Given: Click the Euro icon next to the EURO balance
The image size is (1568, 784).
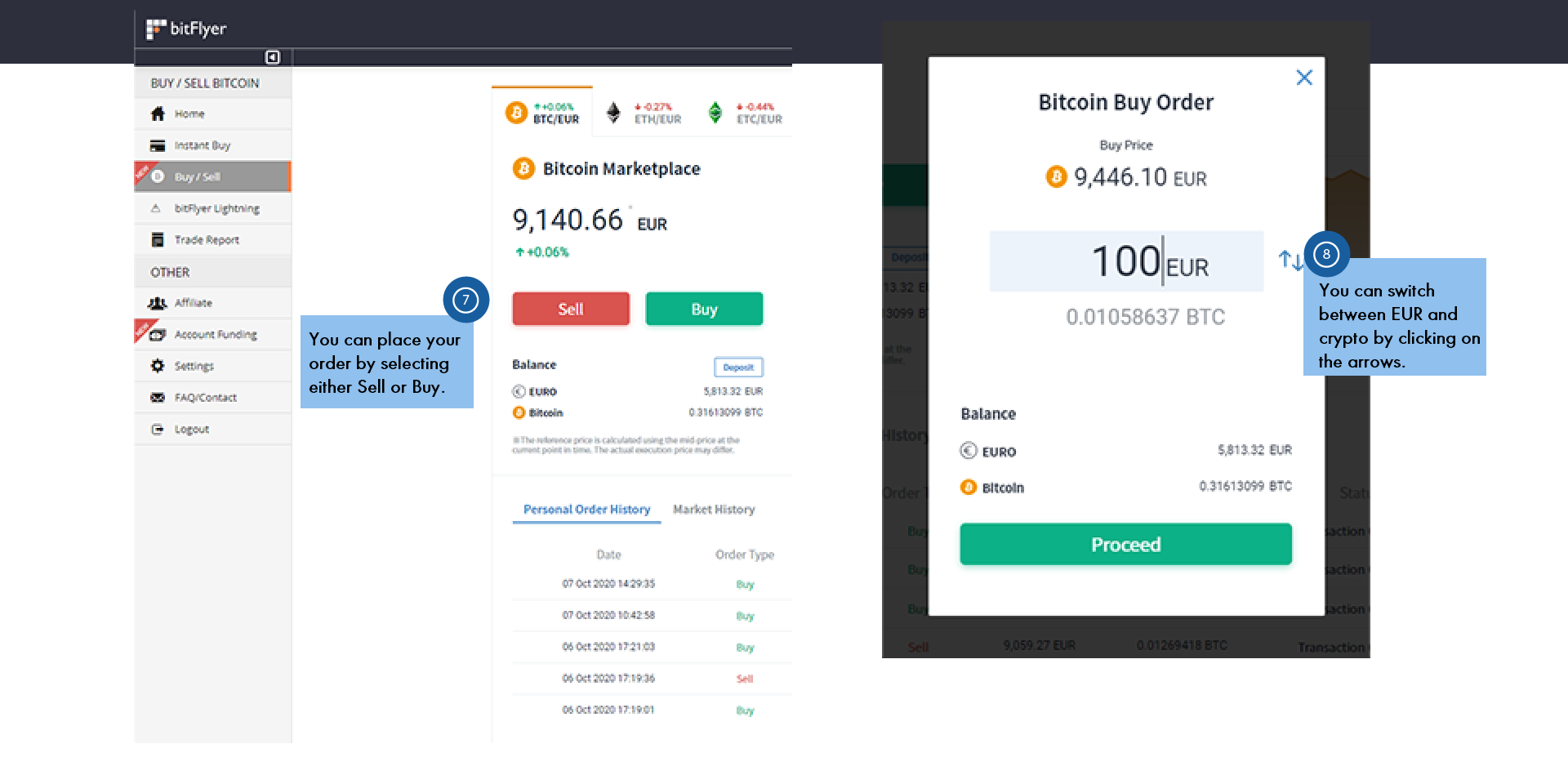Looking at the screenshot, I should coord(519,391).
